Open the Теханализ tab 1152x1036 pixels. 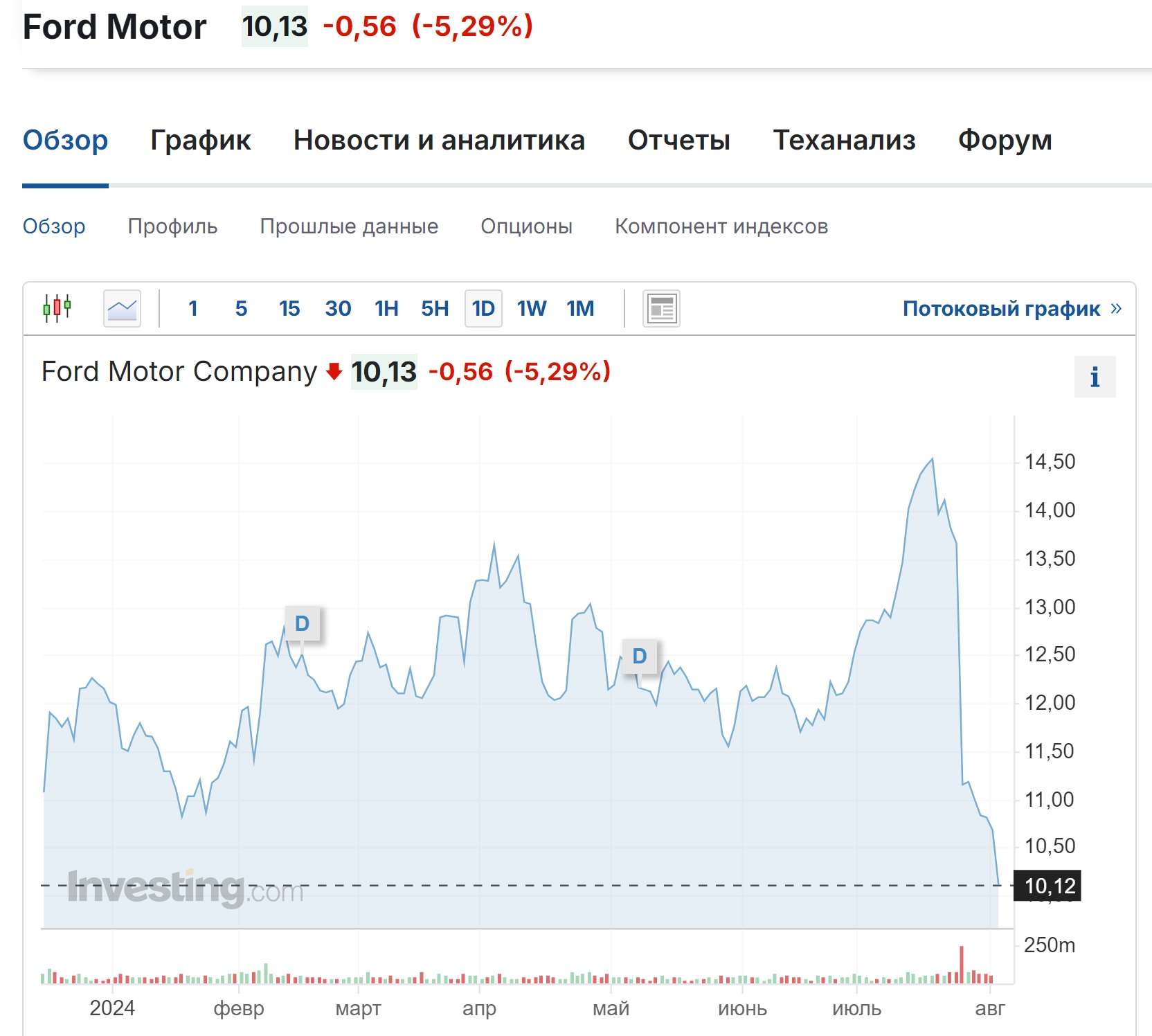[x=844, y=141]
